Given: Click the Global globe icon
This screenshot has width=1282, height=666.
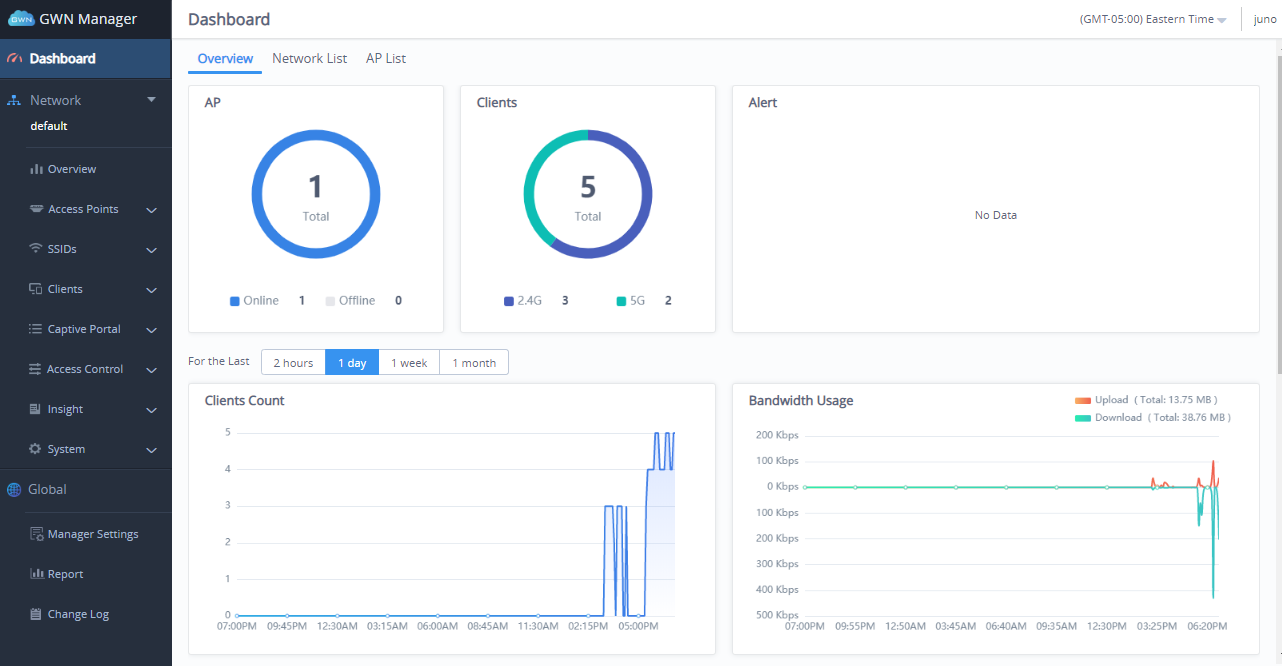Looking at the screenshot, I should tap(14, 490).
